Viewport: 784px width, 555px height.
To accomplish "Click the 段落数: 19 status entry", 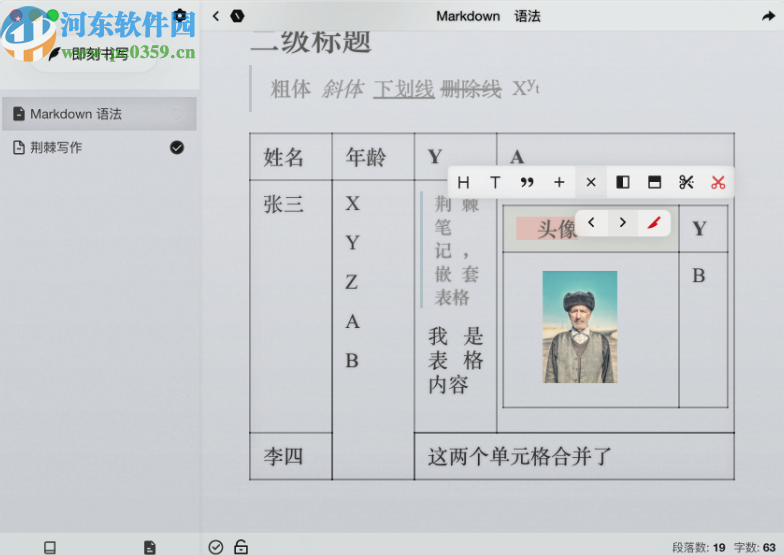I will click(x=698, y=548).
